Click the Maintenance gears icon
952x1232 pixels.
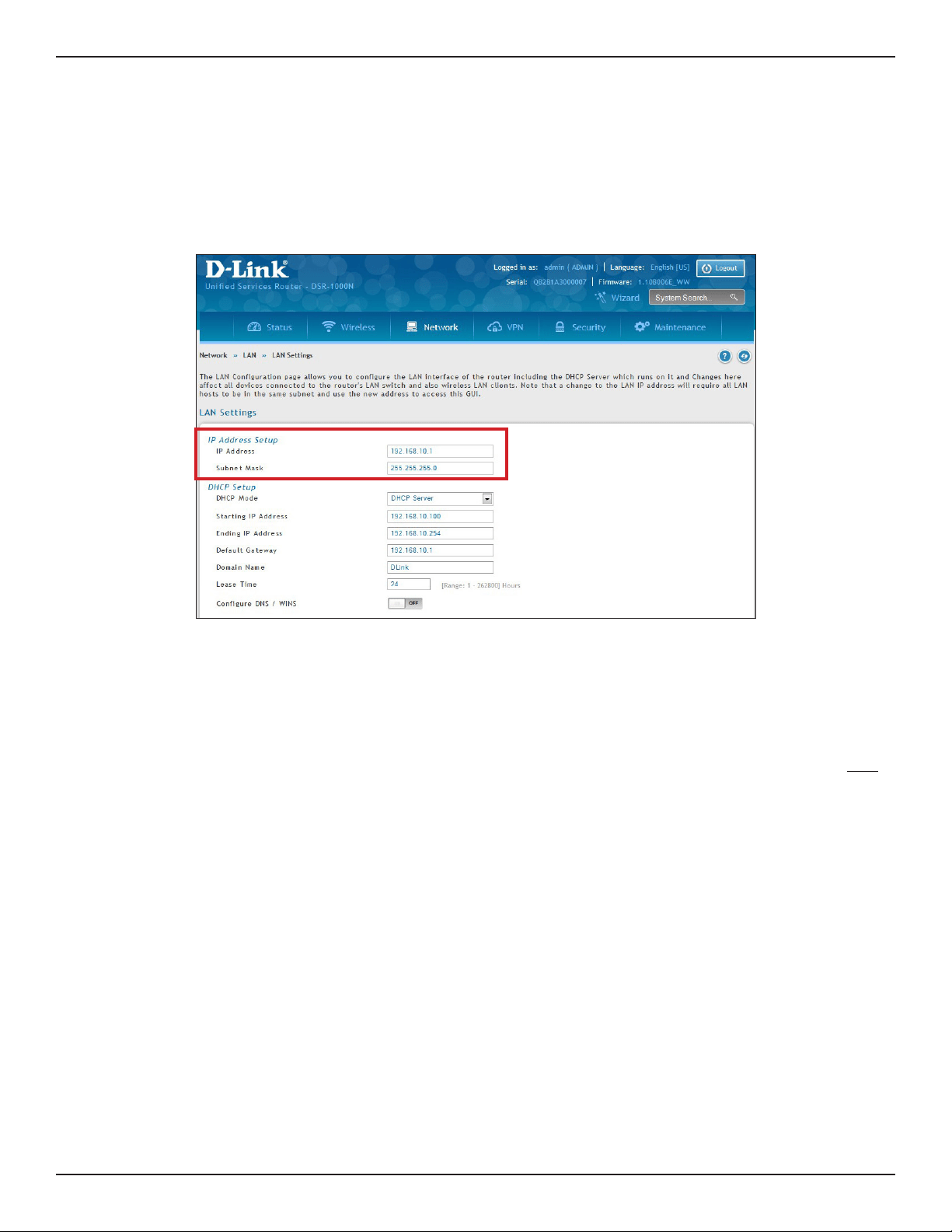642,326
